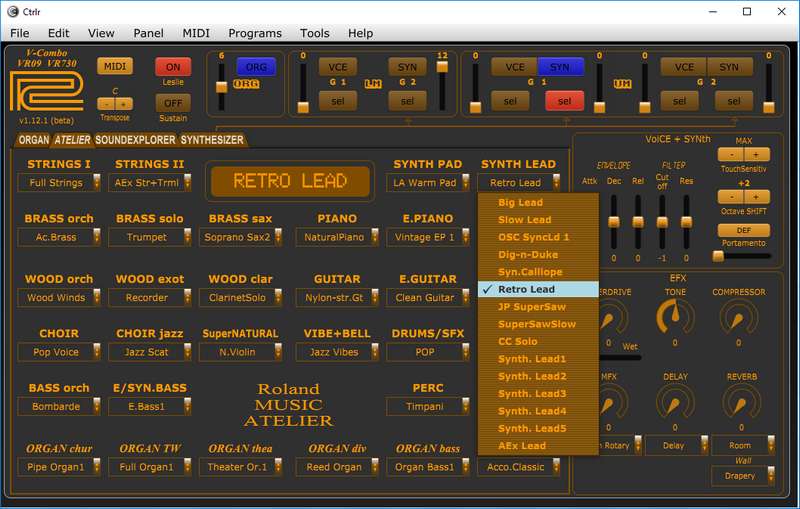Screen dimensions: 800x509
Task: Decrease Octave SHIFT with minus button
Action: 731,196
